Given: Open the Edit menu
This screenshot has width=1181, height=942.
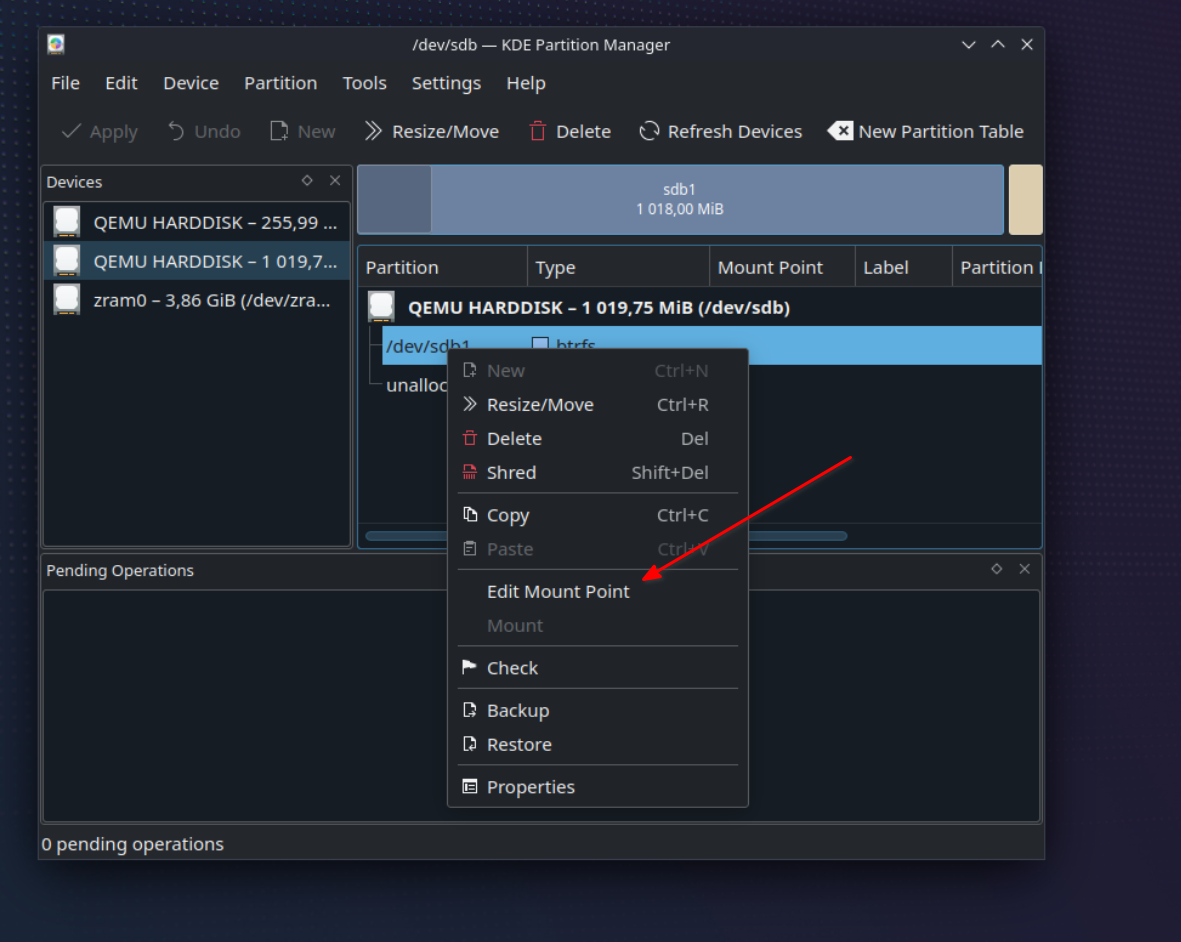Looking at the screenshot, I should coord(121,83).
